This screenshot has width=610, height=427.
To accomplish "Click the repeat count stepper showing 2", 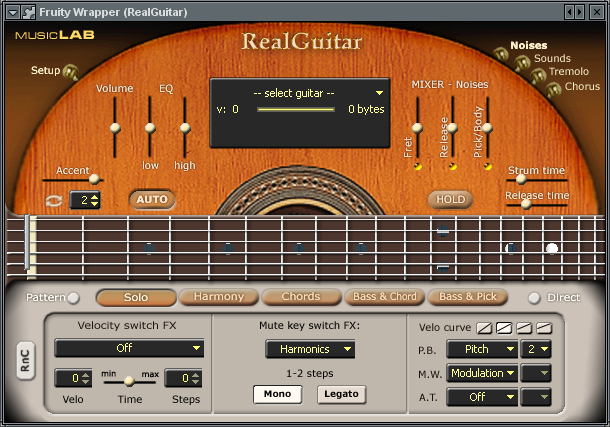I will click(x=85, y=200).
